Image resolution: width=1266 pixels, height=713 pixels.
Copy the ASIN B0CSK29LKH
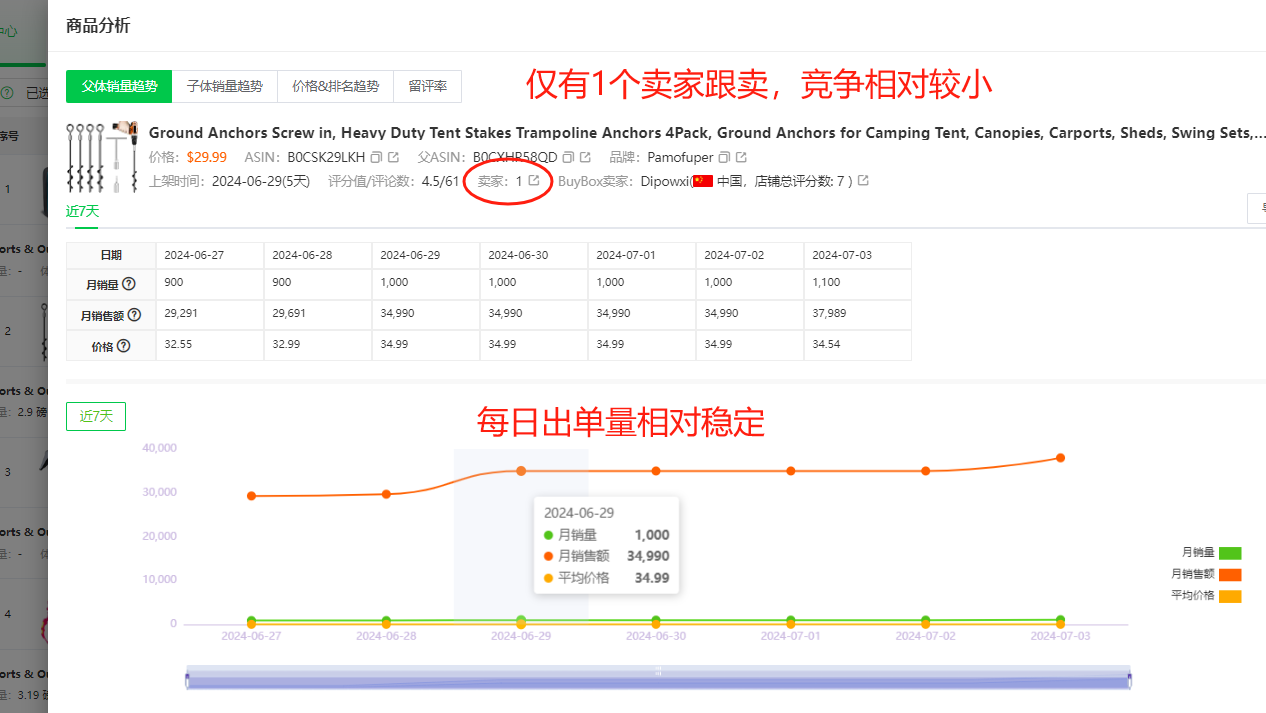pos(376,158)
